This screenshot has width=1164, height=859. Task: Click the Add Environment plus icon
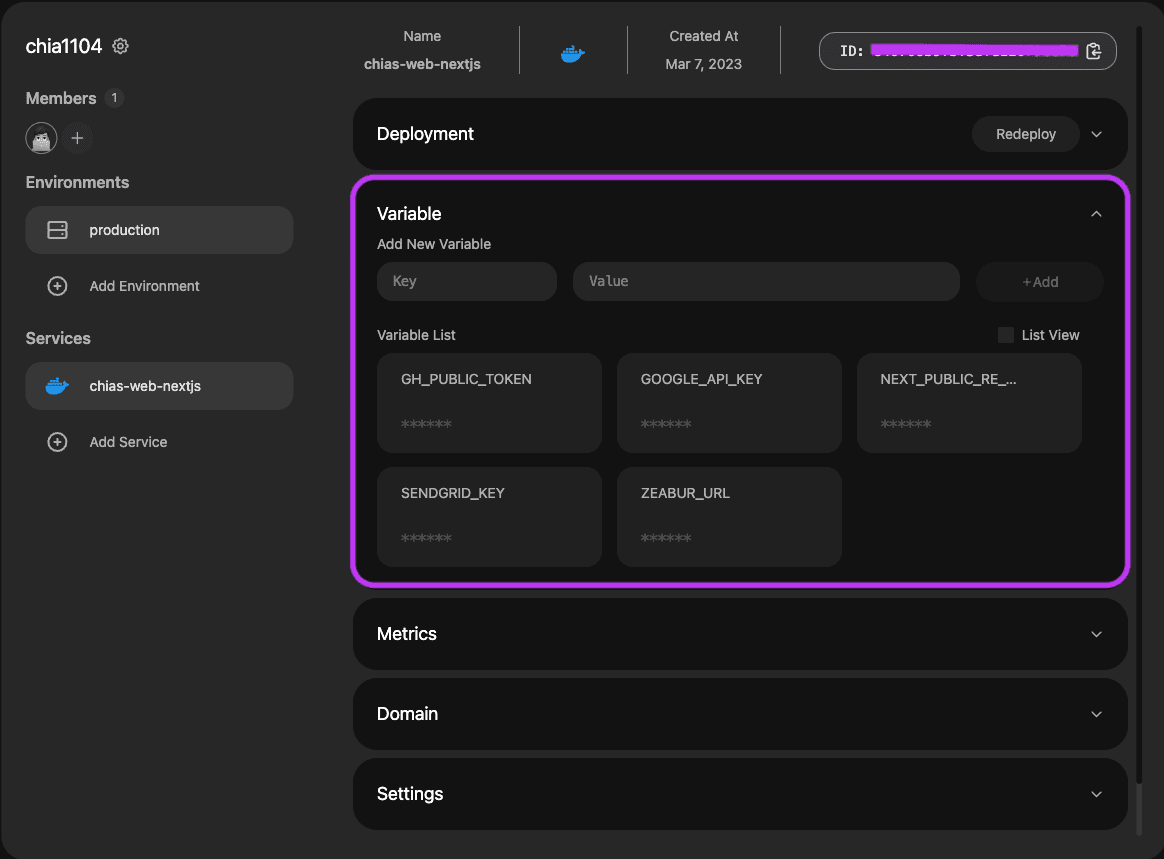pos(57,285)
